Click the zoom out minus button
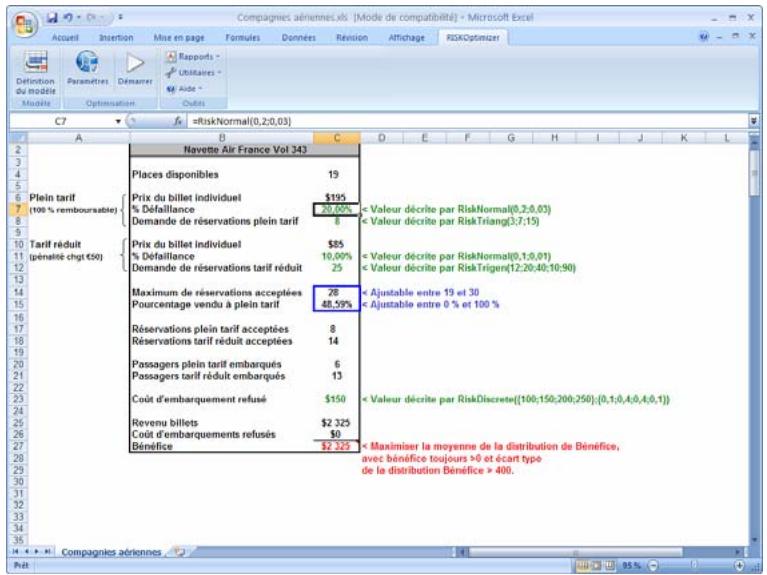 [654, 566]
